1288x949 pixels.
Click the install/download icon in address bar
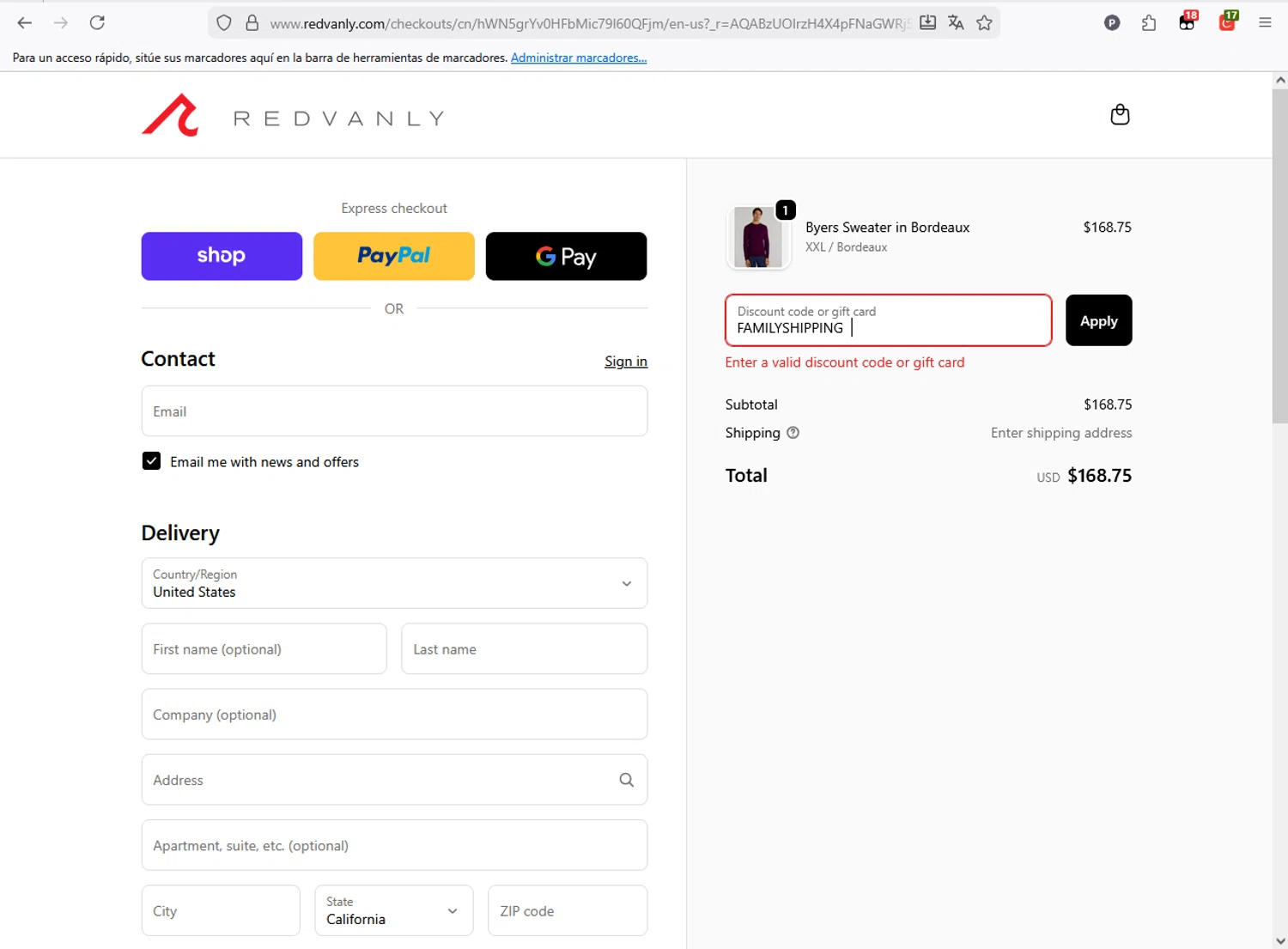point(927,23)
